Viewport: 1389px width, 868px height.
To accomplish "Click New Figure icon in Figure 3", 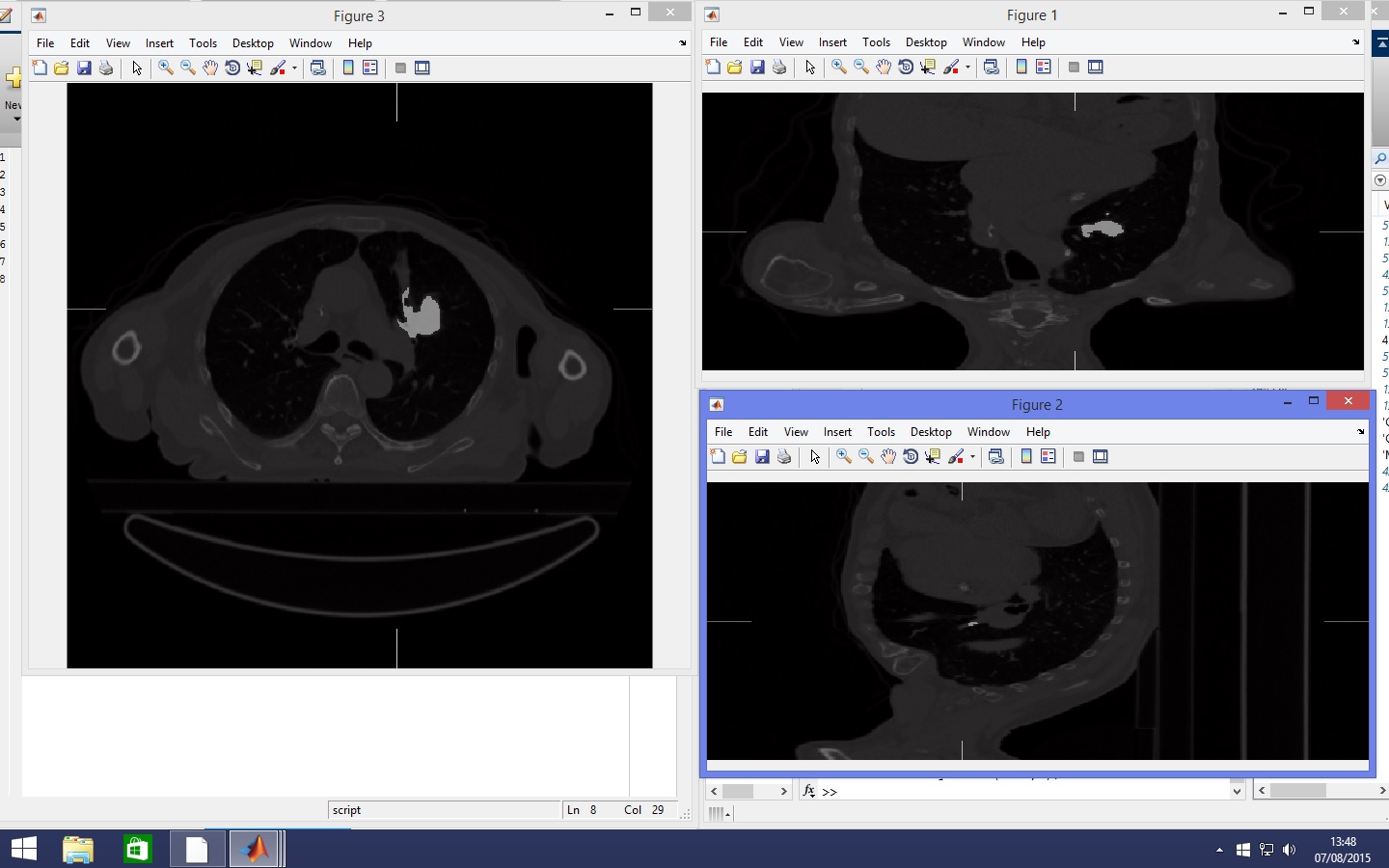I will [x=40, y=68].
